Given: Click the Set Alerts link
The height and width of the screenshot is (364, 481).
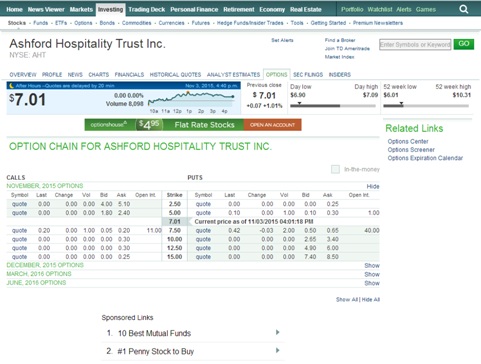Looking at the screenshot, I should [282, 40].
